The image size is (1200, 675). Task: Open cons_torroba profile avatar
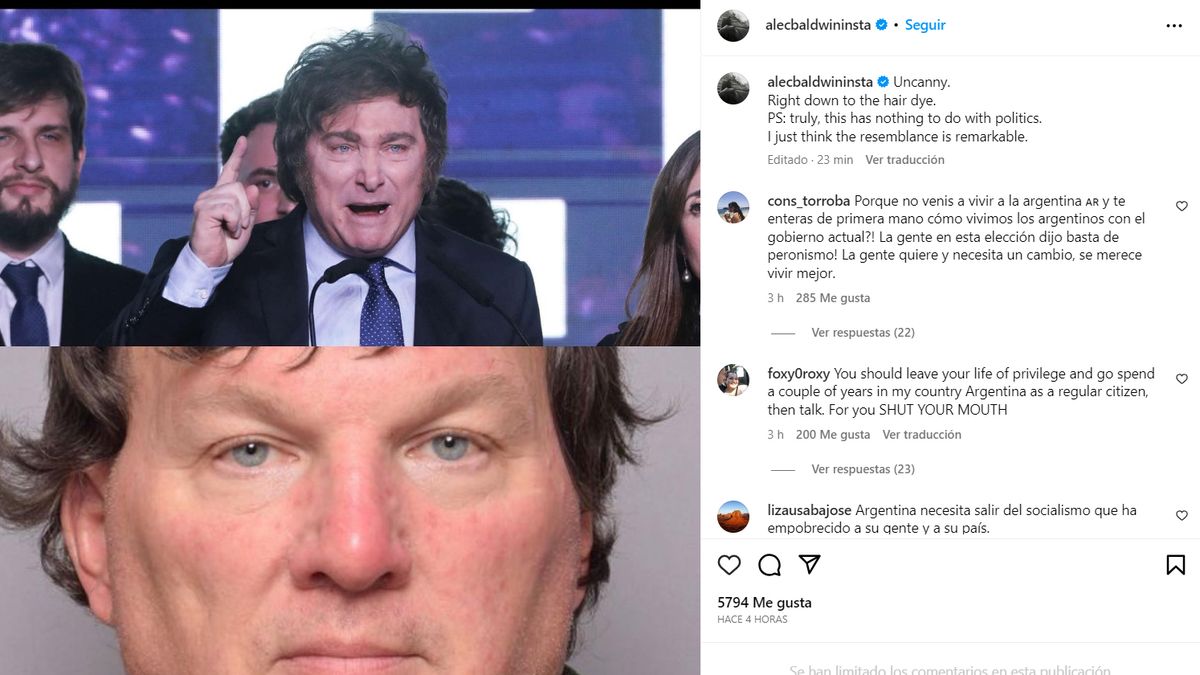coord(734,207)
